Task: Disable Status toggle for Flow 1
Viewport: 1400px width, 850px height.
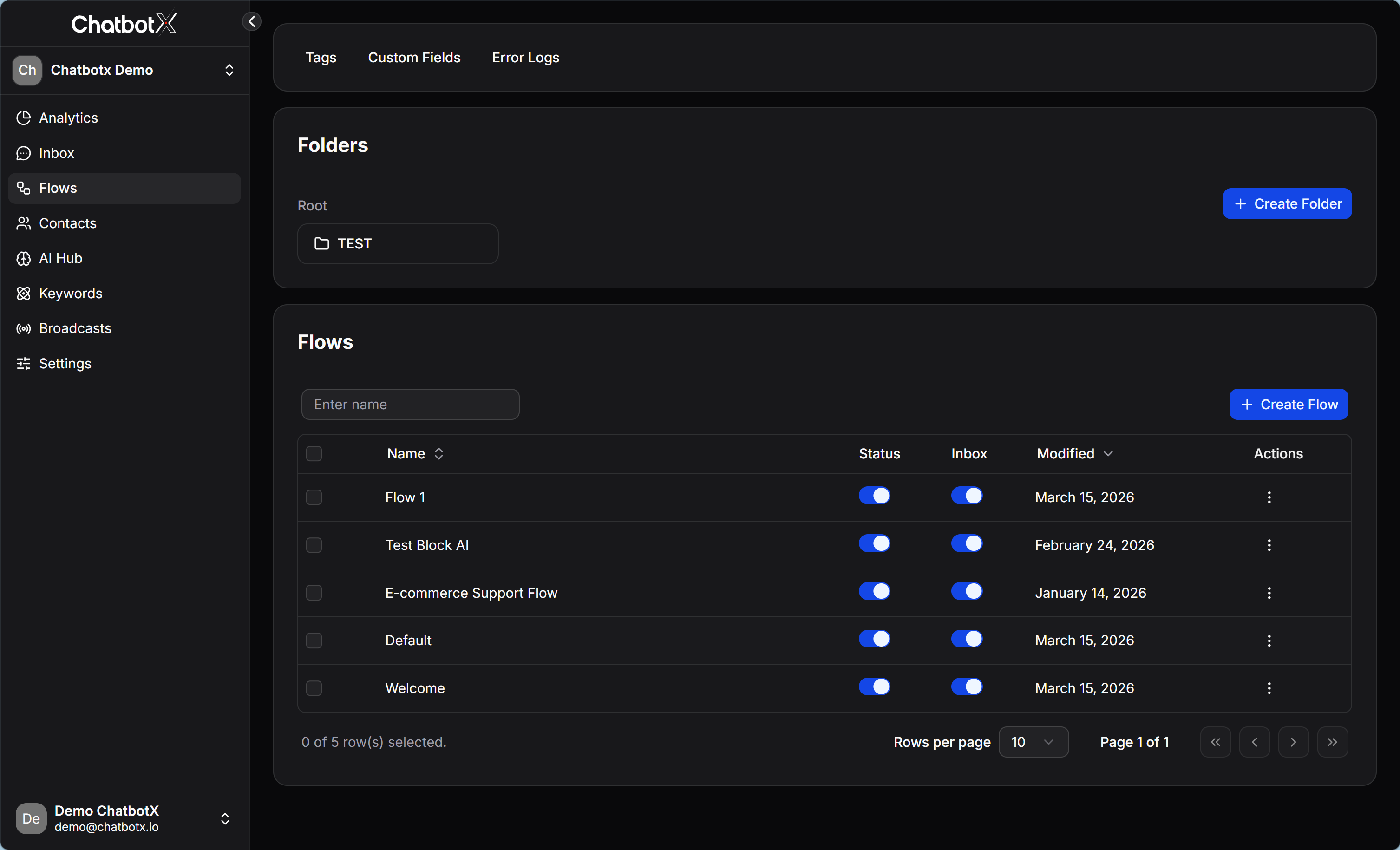Action: 875,496
